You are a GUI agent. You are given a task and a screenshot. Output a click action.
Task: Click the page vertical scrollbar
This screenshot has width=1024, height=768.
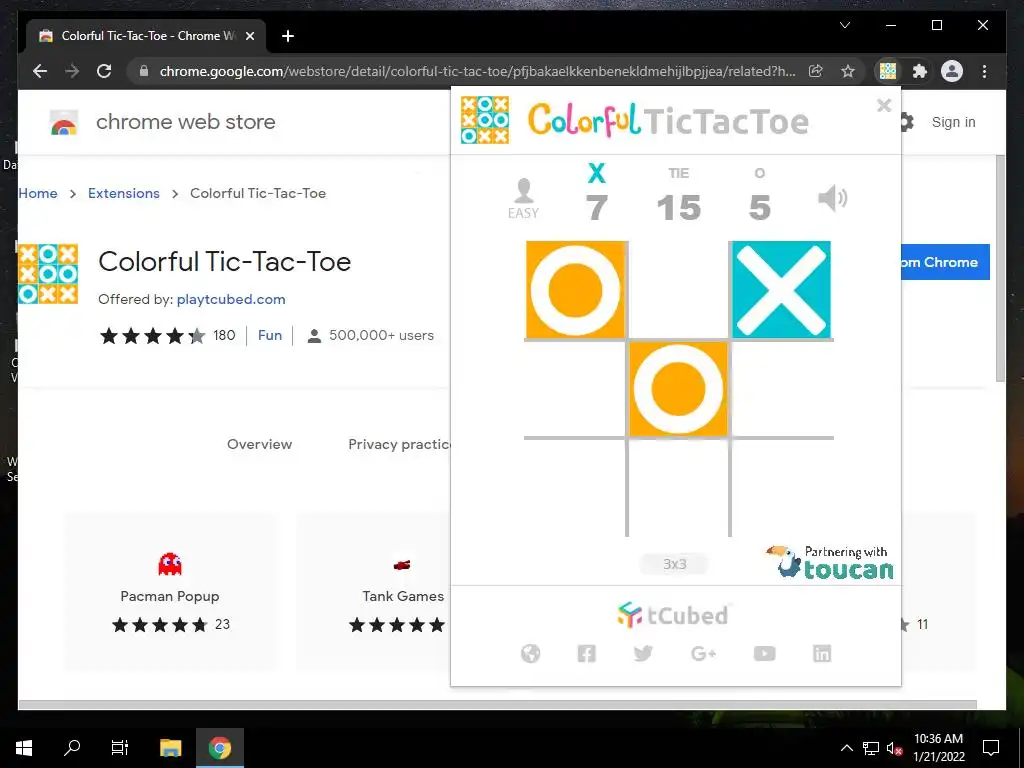[x=1000, y=268]
